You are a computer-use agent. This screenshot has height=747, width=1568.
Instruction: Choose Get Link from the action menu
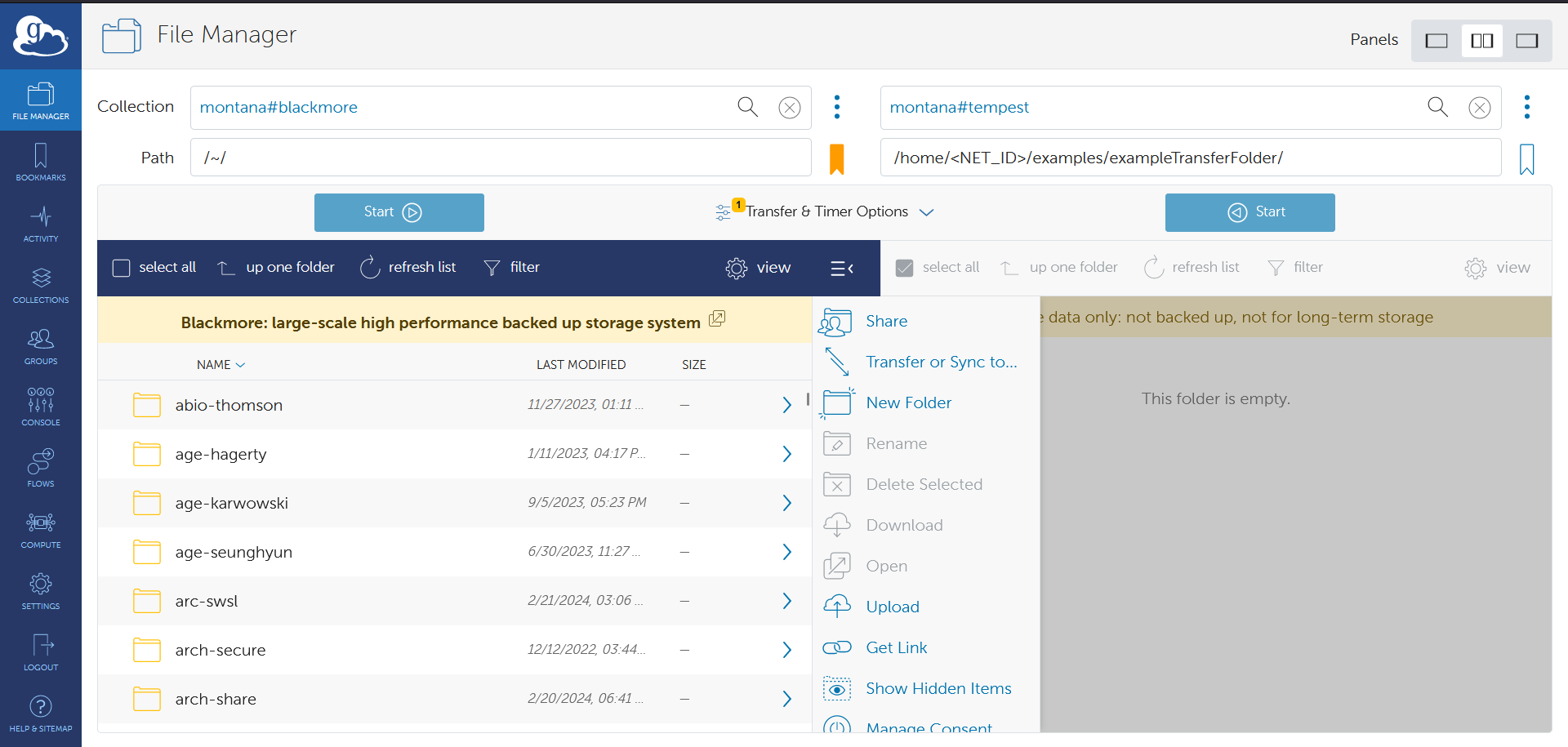pyautogui.click(x=875, y=648)
